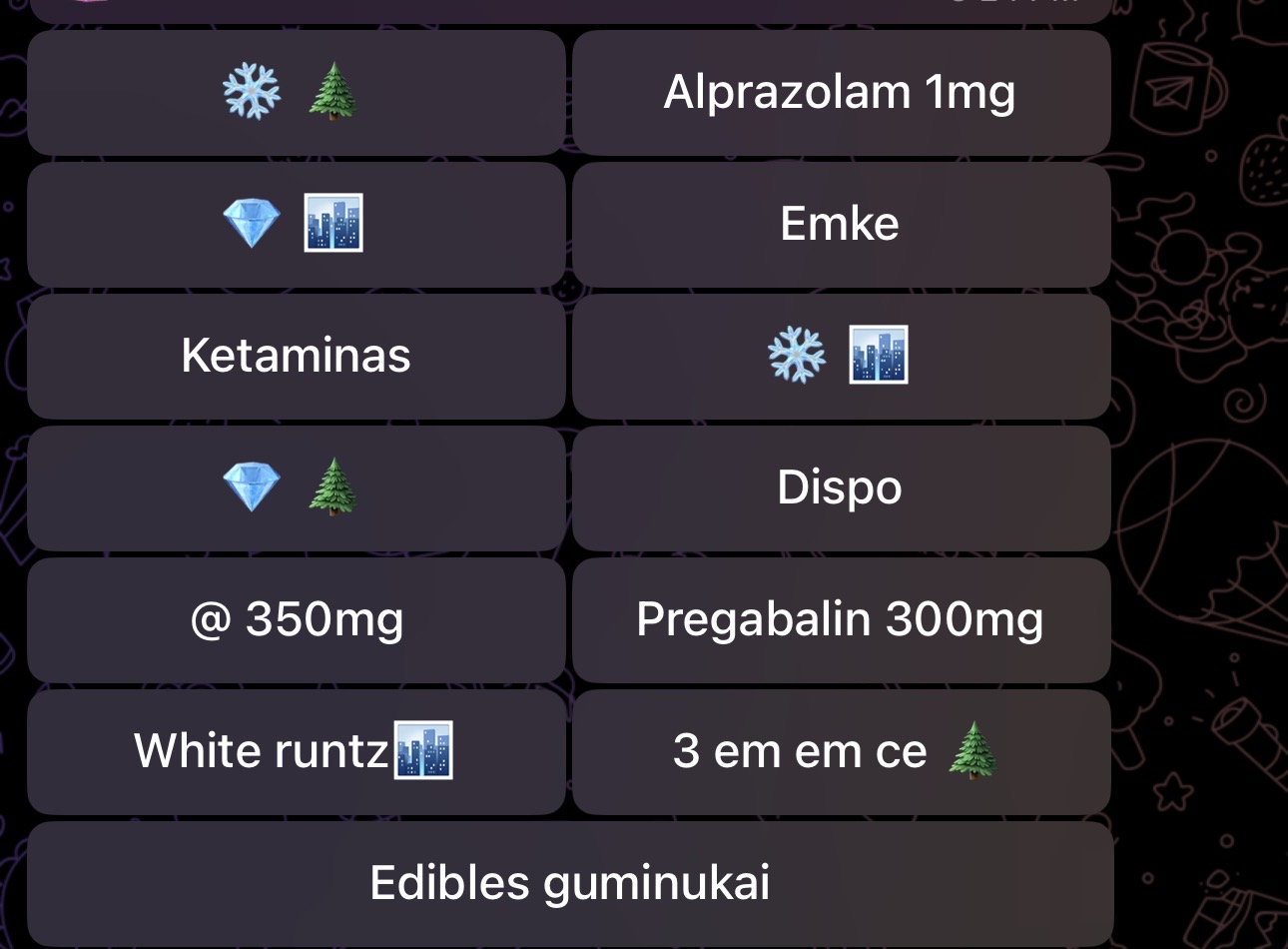Select the @ 350mg button
This screenshot has width=1288, height=949.
[297, 620]
